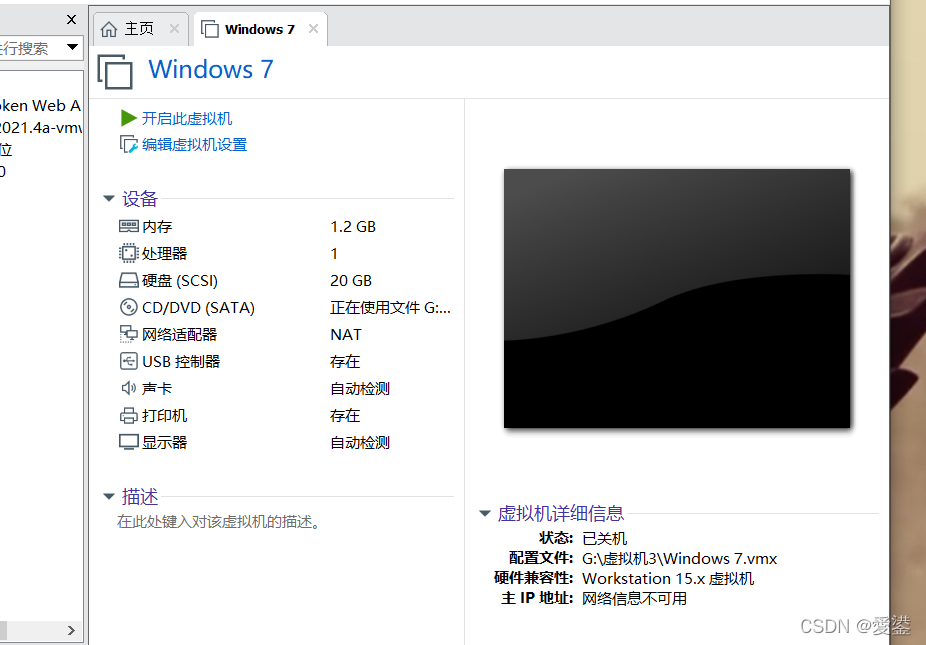This screenshot has height=645, width=926.
Task: Open 编辑虚拟机设置 link
Action: click(x=194, y=145)
